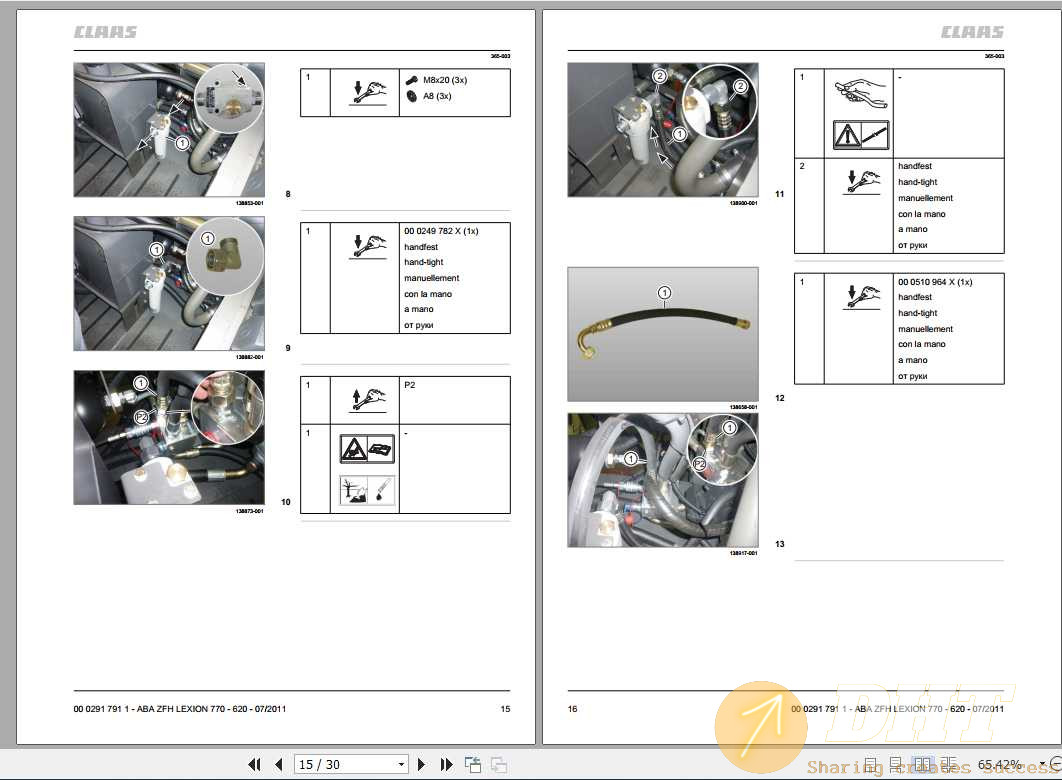This screenshot has width=1062, height=780.
Task: Click part number '00 0249 782 X (1x)'
Action: [441, 231]
